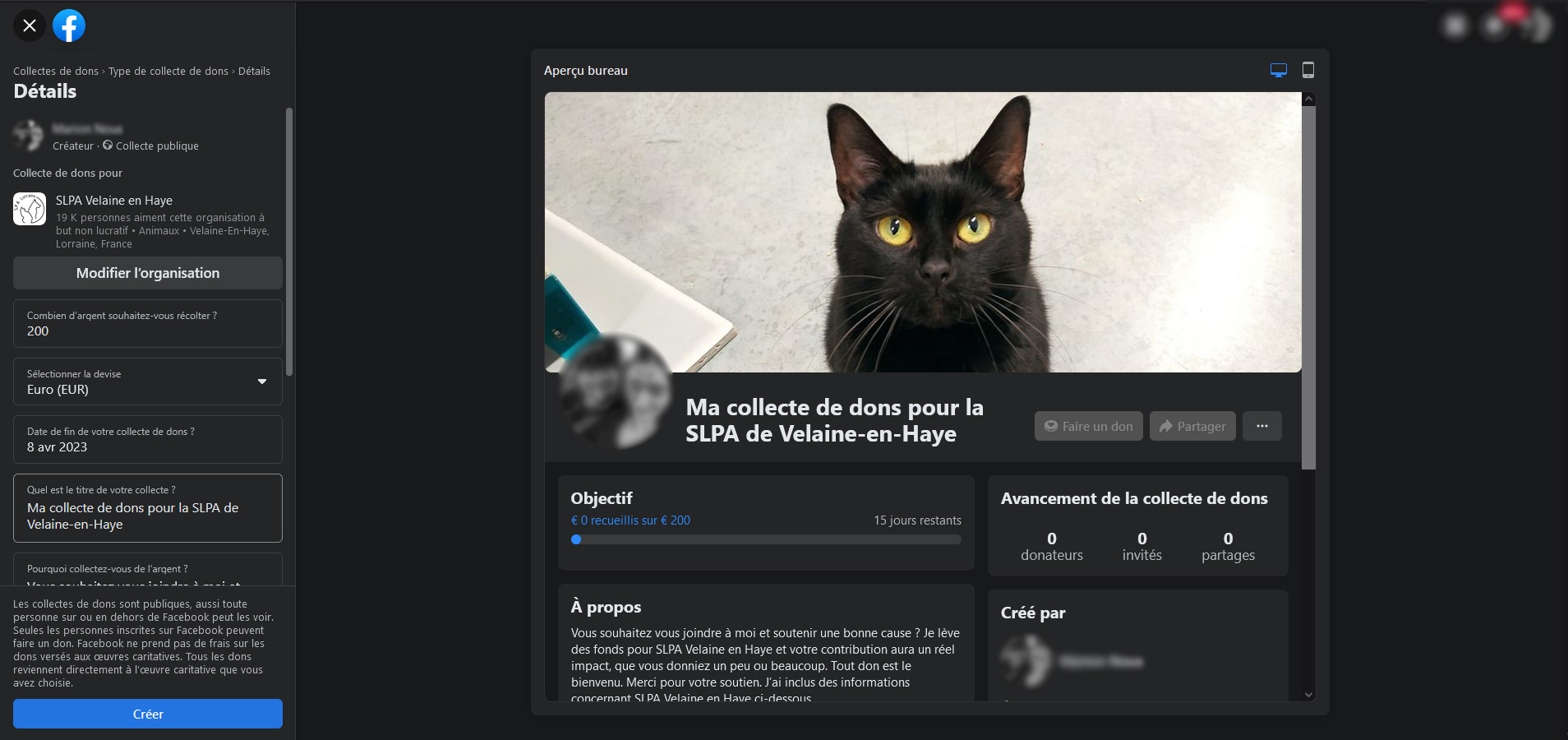Click the blurred creator in 'Créé par' card

click(x=1072, y=661)
